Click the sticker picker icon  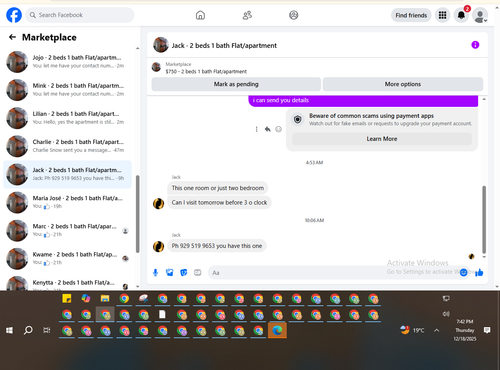184,273
